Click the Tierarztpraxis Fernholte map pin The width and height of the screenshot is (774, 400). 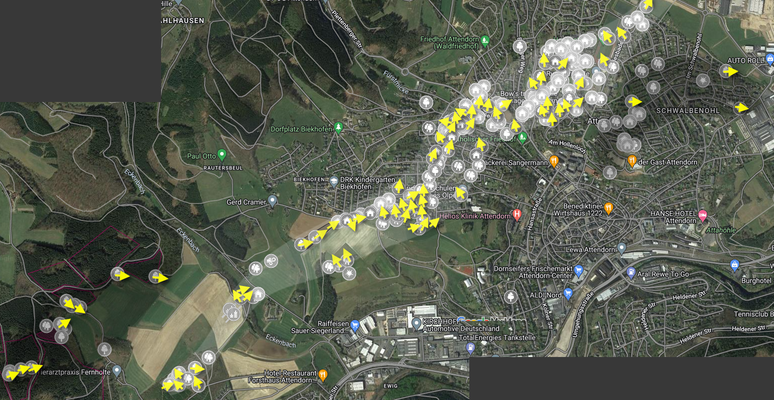pyautogui.click(x=116, y=370)
